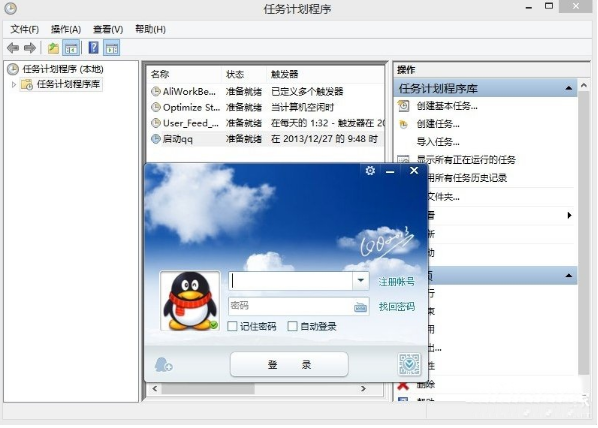Click the task list scroll right arrow
Image resolution: width=598 pixels, height=428 pixels.
(x=363, y=388)
